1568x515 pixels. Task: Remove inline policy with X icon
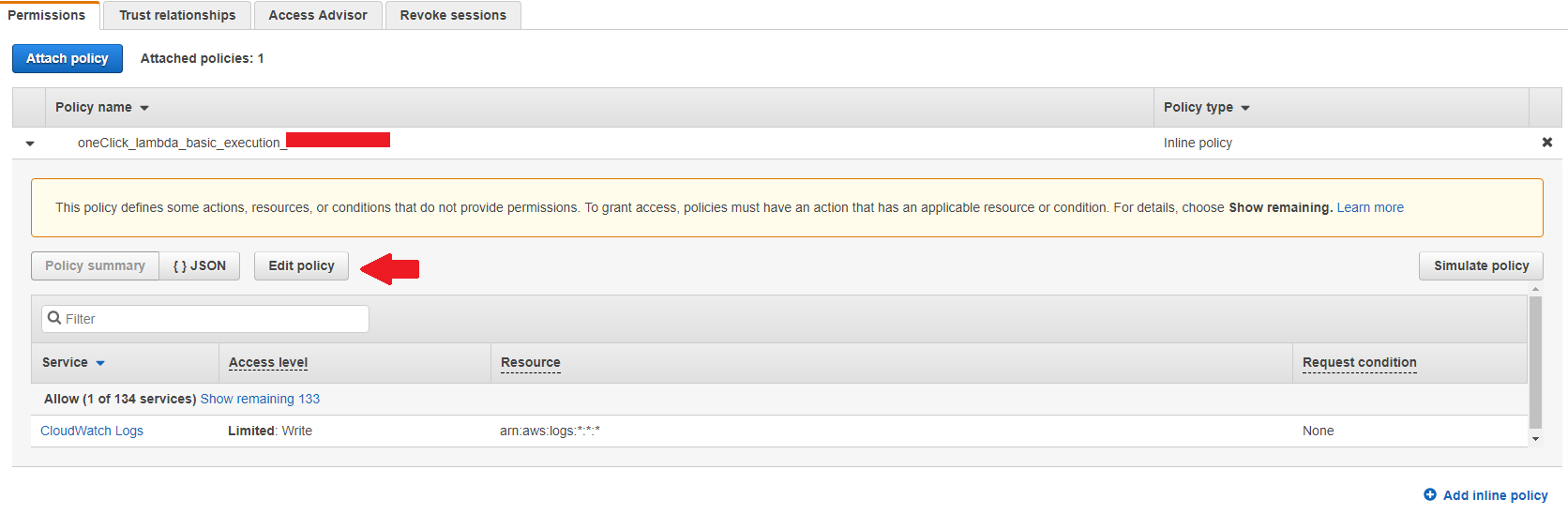click(1546, 143)
